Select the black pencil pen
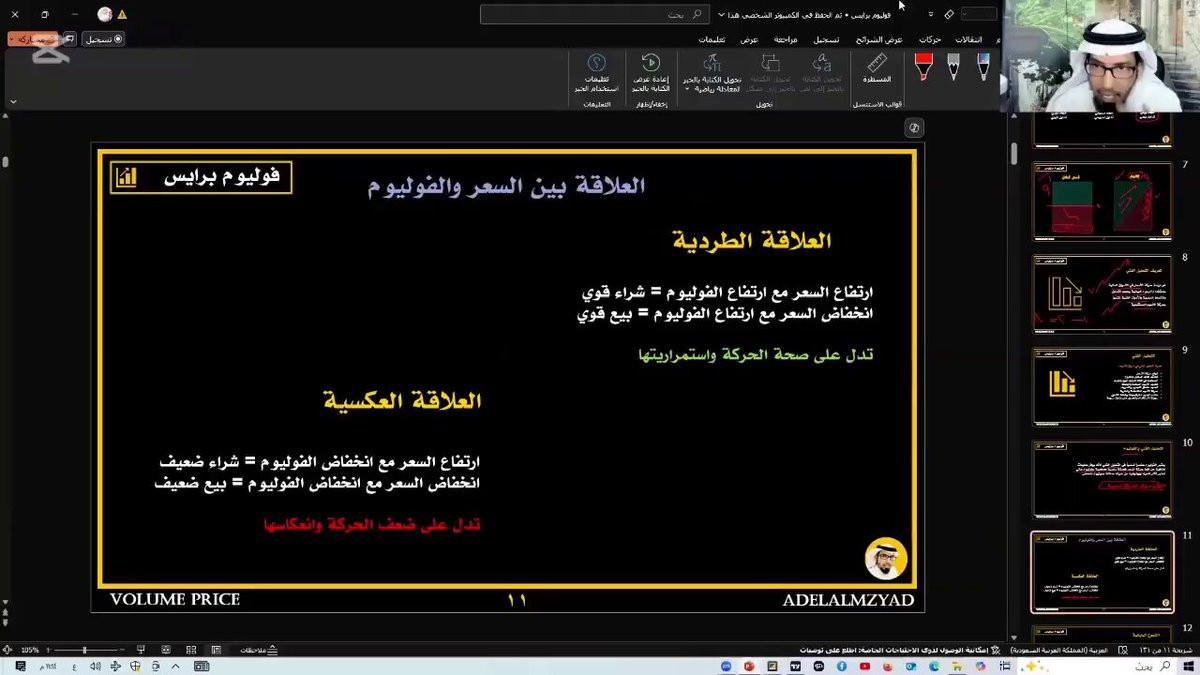Image resolution: width=1200 pixels, height=675 pixels. 953,69
